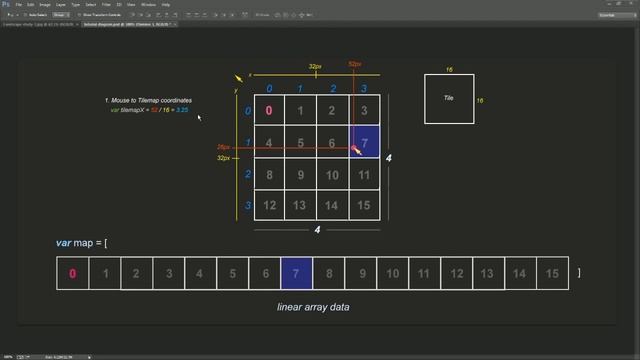Click the Photoshop Ps logo icon

coord(5,4)
